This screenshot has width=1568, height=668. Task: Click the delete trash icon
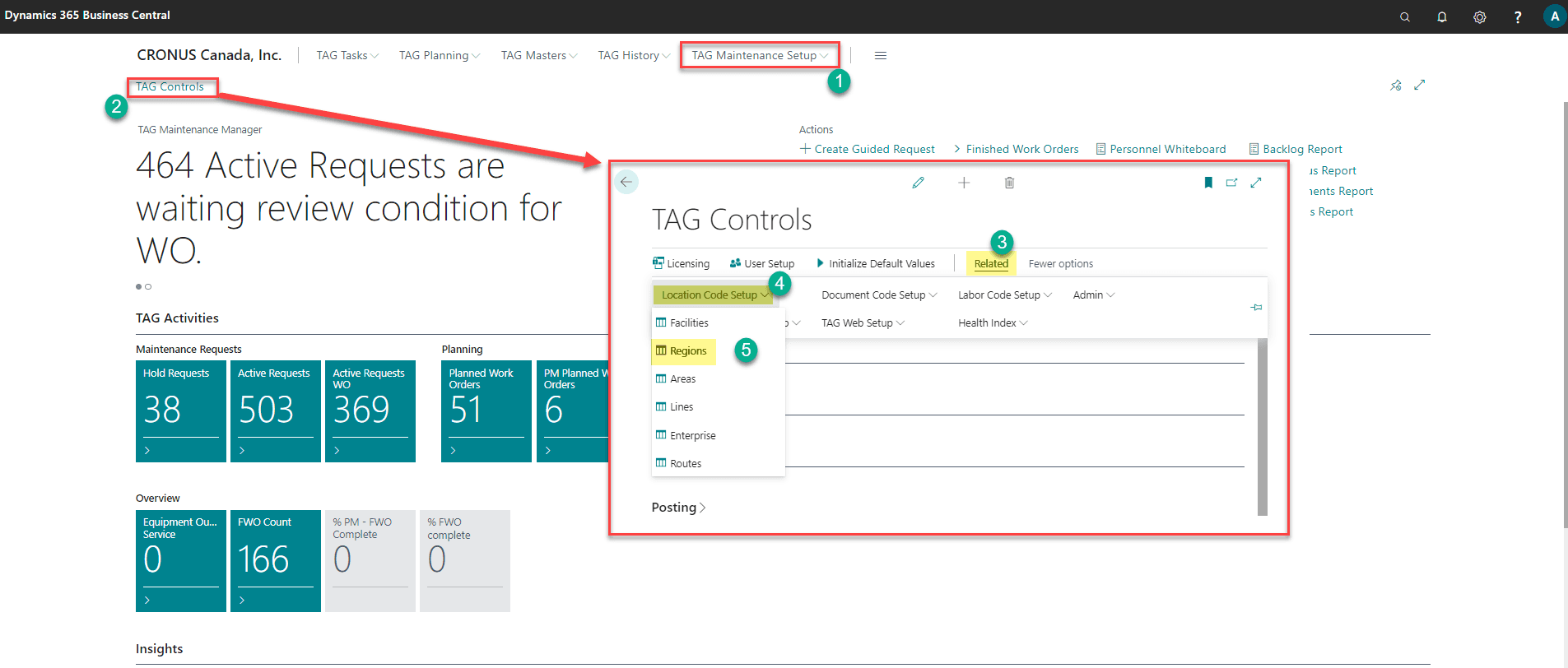[x=1009, y=183]
